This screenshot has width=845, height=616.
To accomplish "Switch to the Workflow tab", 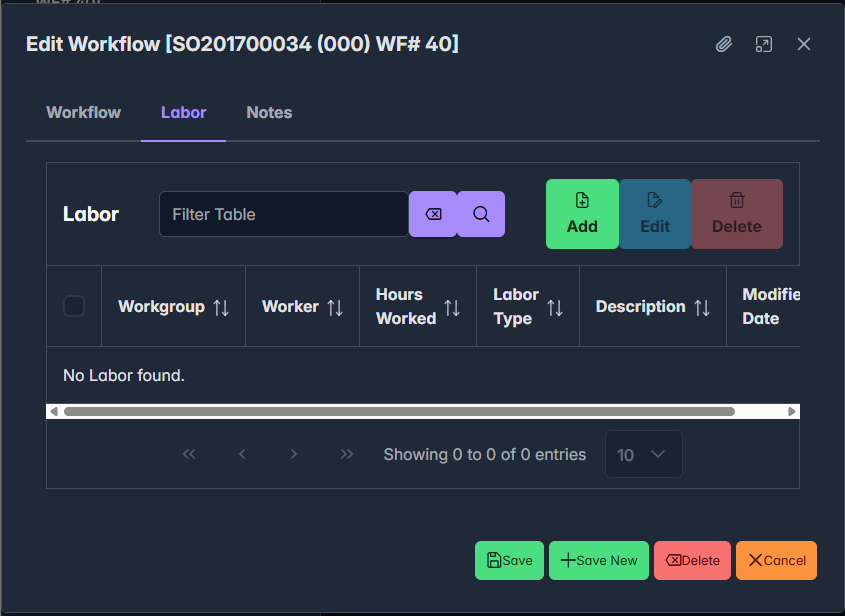I will pos(84,112).
